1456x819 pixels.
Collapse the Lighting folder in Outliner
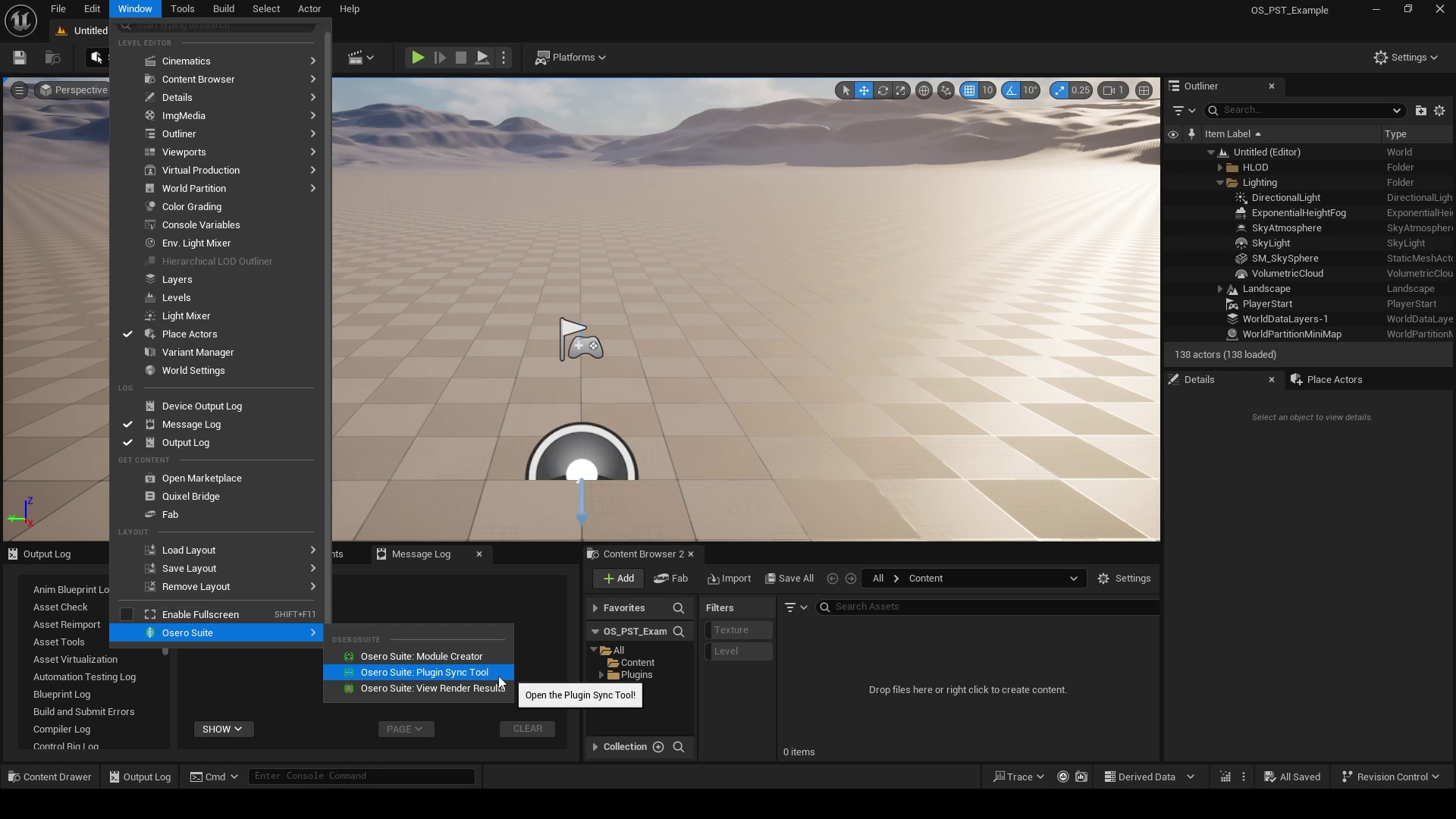(x=1219, y=183)
